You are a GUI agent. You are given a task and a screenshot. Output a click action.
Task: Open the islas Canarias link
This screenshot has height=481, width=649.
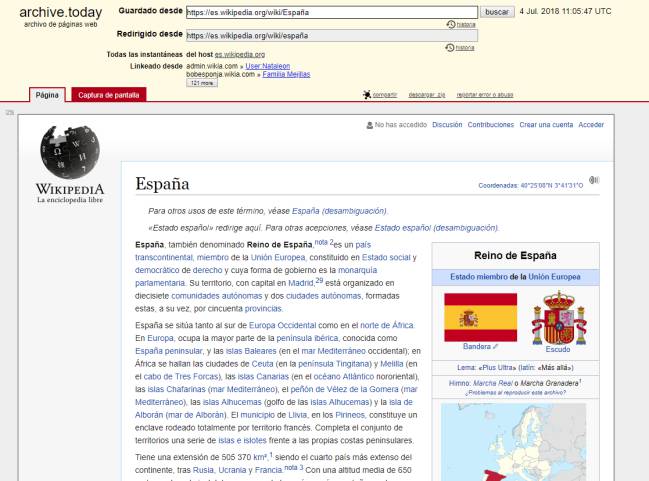[x=263, y=377]
